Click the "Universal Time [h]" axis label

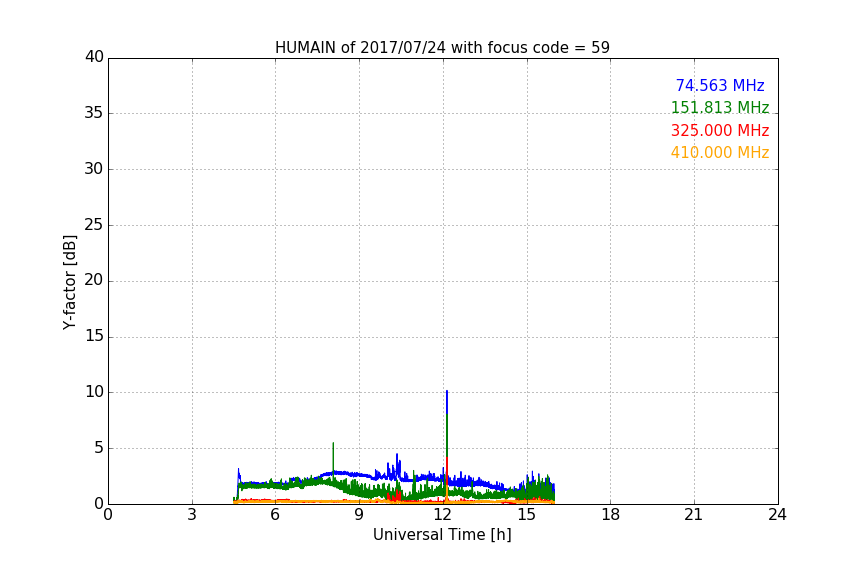[x=442, y=535]
